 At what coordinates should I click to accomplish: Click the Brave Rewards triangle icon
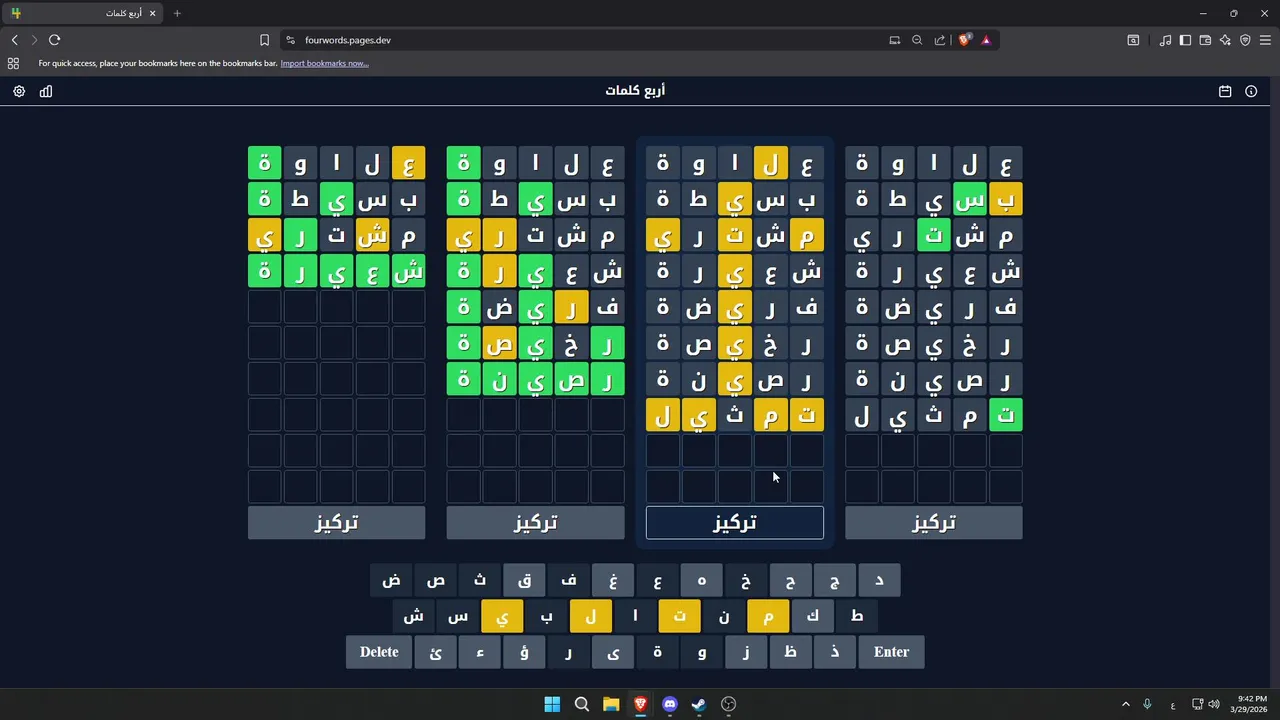tap(986, 40)
